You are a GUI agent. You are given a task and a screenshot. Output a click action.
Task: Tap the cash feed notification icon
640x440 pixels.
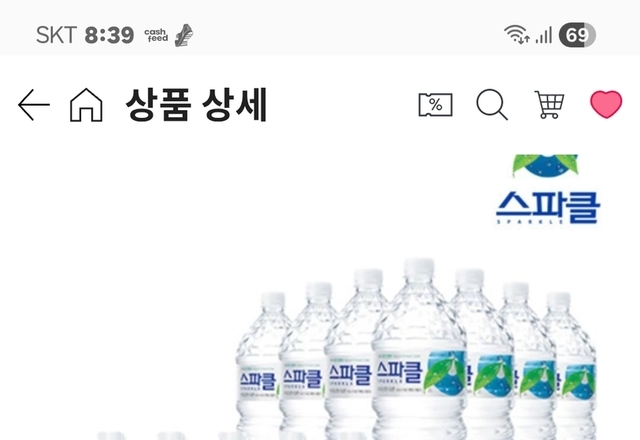tap(156, 35)
